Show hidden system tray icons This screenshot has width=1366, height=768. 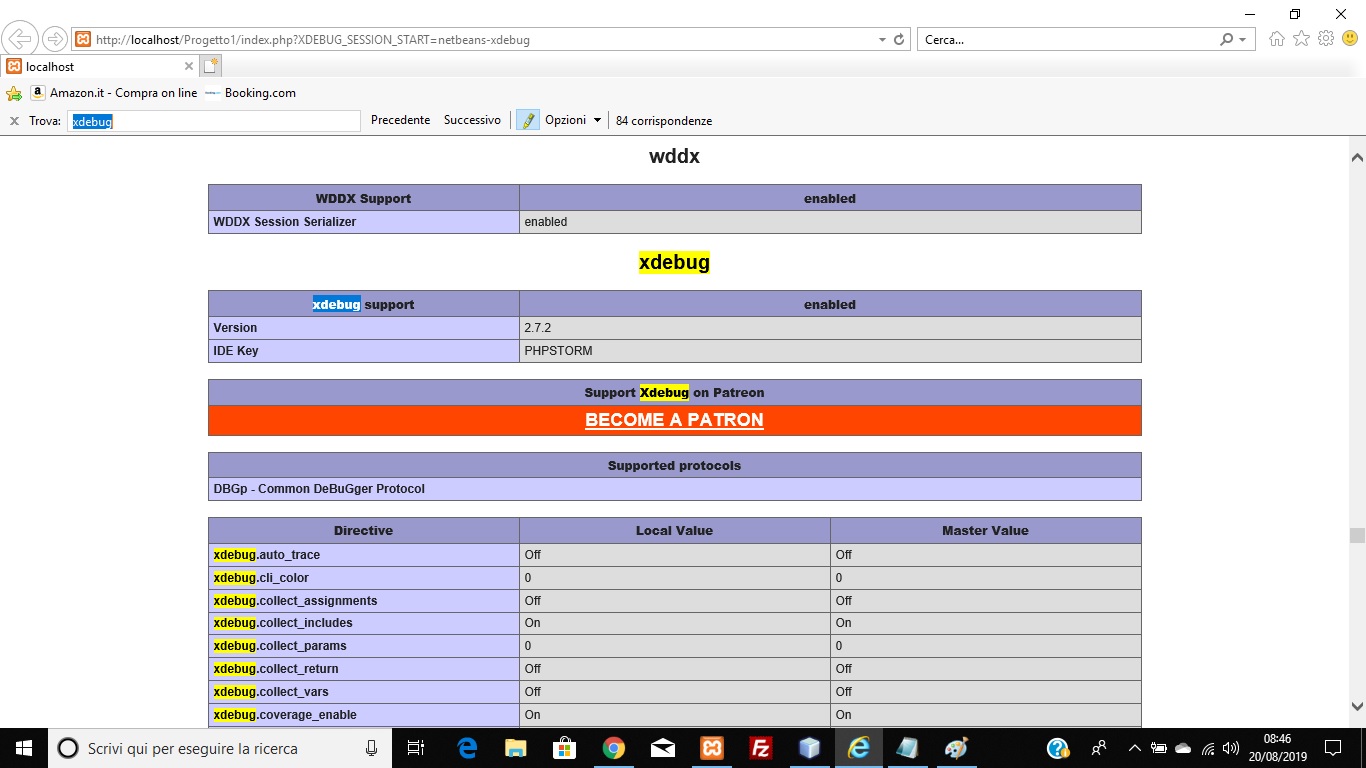click(1134, 748)
